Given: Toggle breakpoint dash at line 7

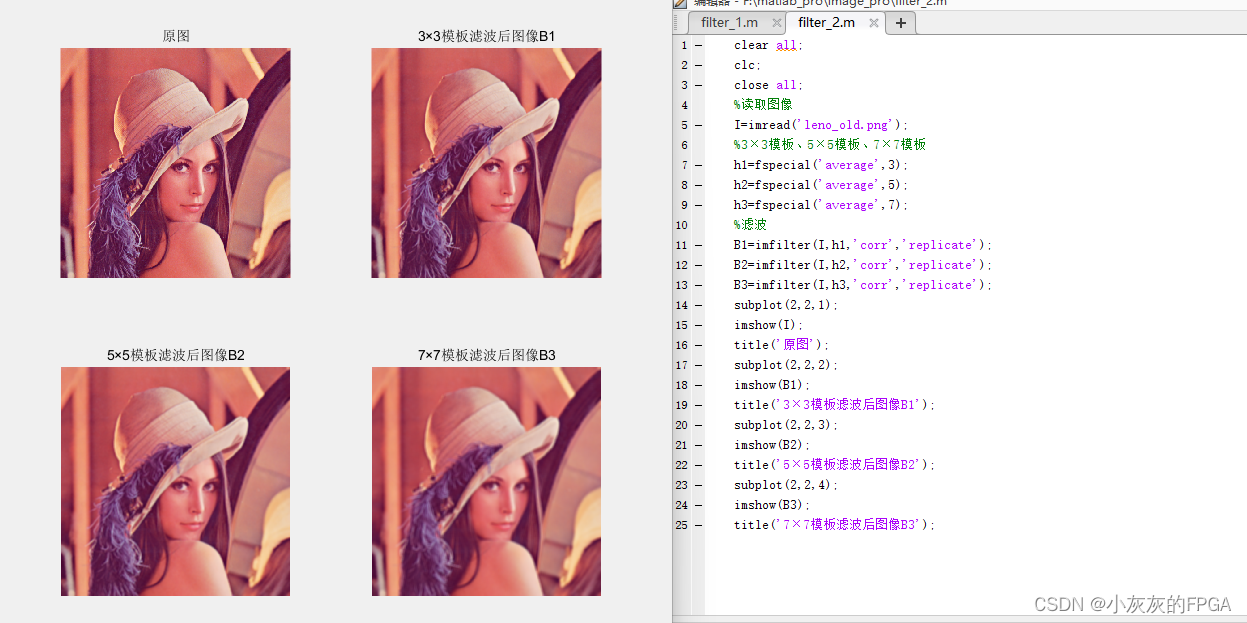Looking at the screenshot, I should click(x=698, y=165).
